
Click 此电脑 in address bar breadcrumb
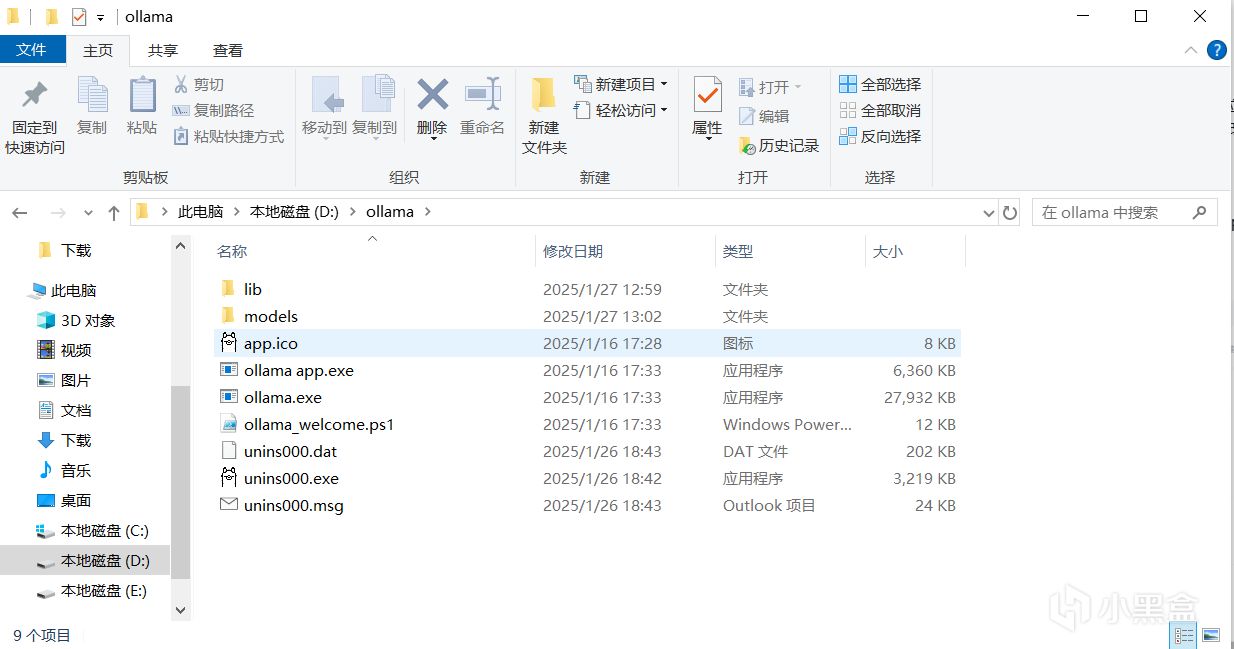pos(200,212)
